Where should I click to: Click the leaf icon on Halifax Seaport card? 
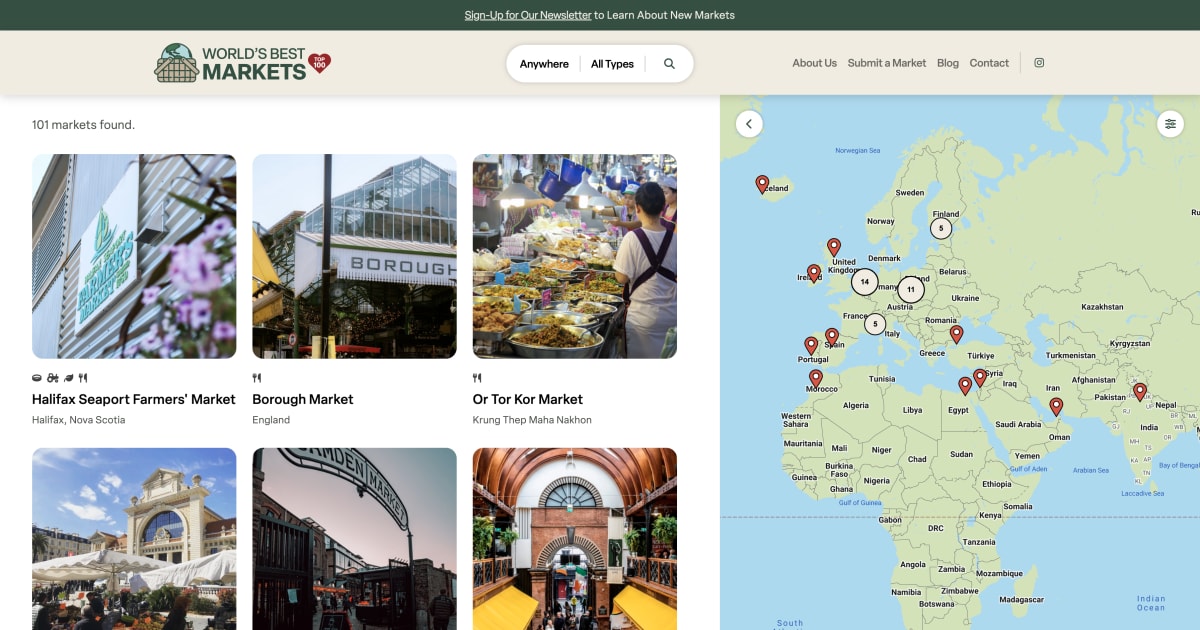point(68,378)
